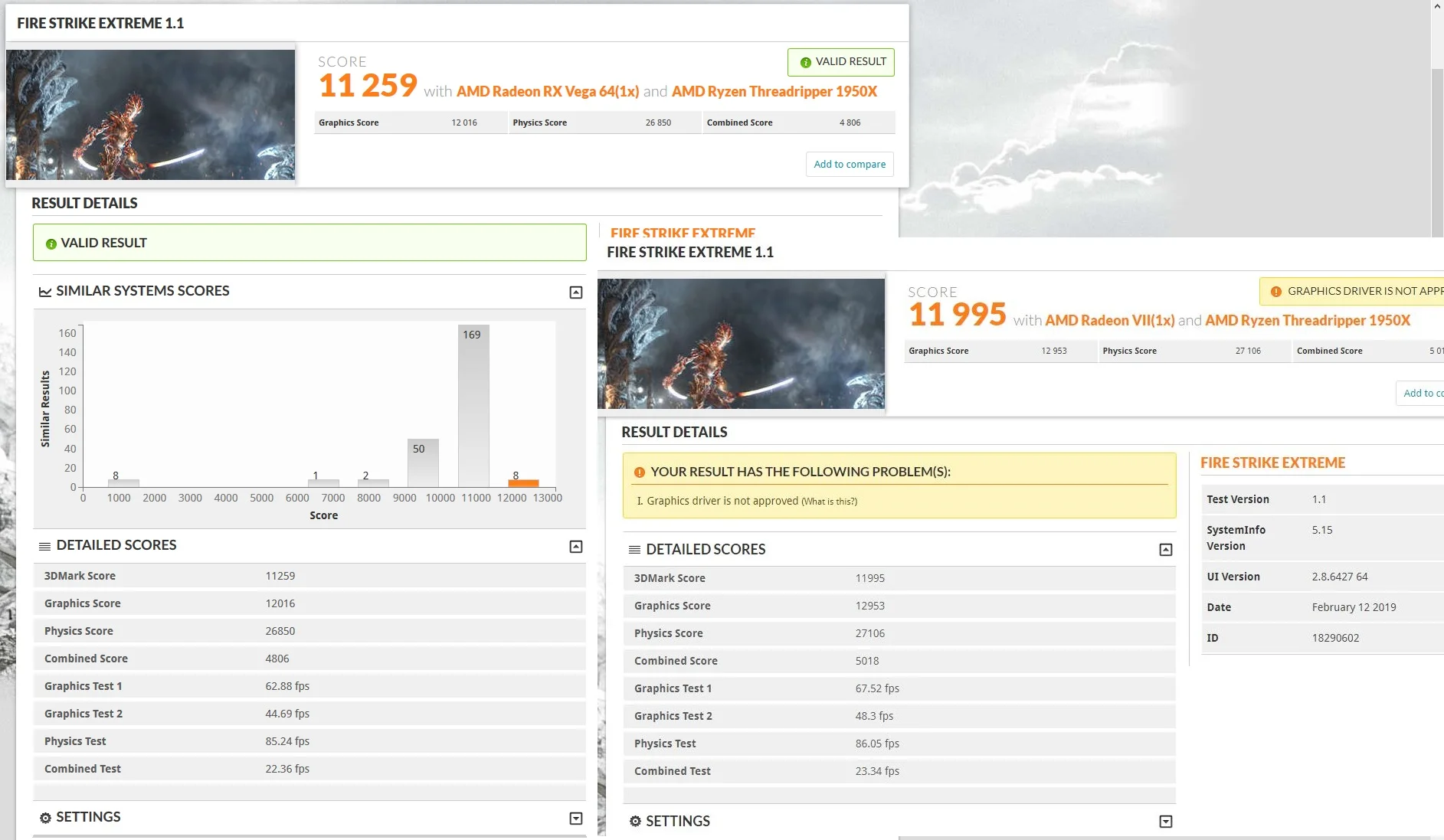This screenshot has height=840, width=1444.
Task: Click the Fire Strike thumbnail in the Radeon VII result
Action: pyautogui.click(x=741, y=343)
